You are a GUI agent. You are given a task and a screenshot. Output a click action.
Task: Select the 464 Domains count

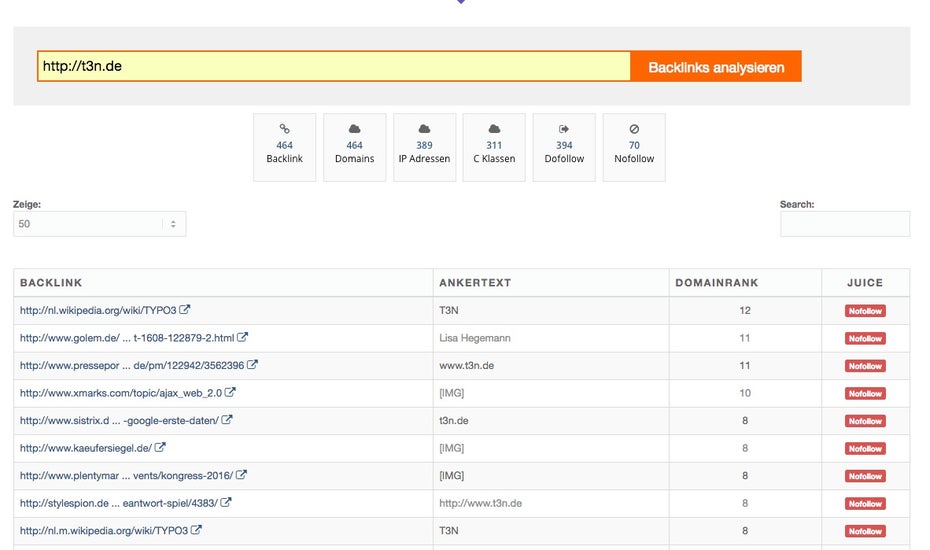[x=355, y=145]
